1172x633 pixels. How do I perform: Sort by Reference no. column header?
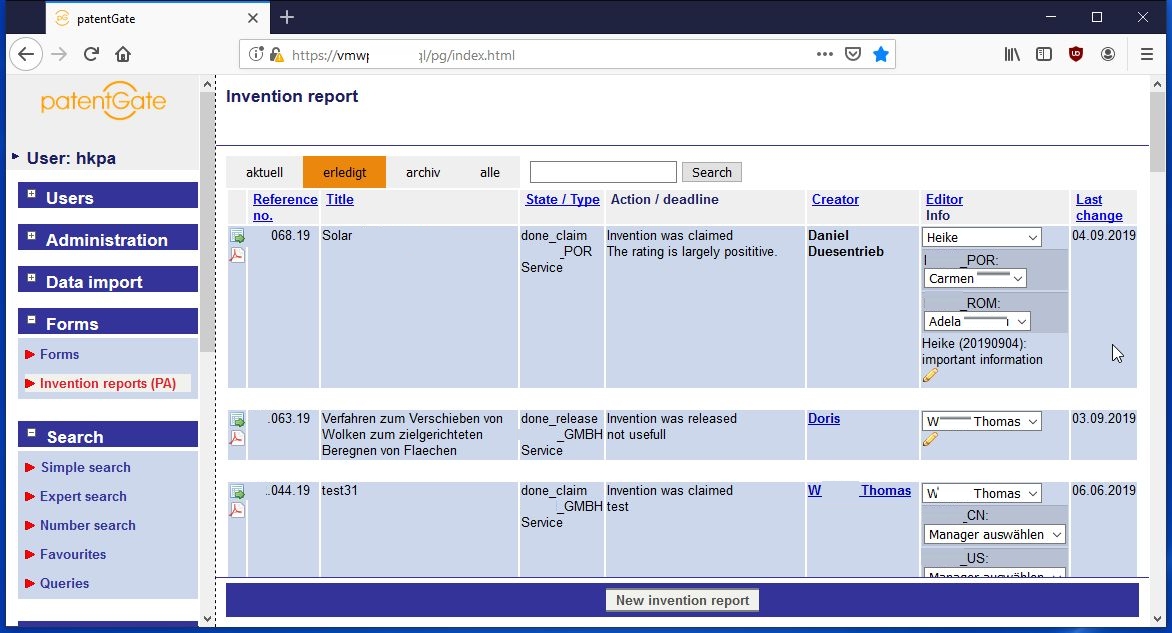(x=285, y=207)
